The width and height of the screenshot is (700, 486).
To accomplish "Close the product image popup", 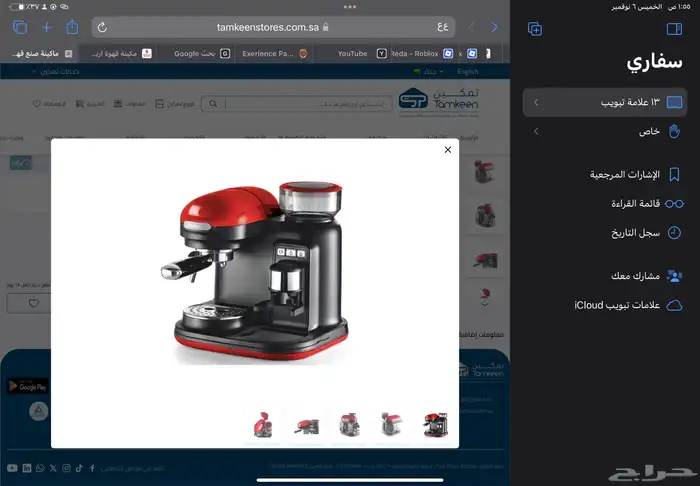I will 448,150.
